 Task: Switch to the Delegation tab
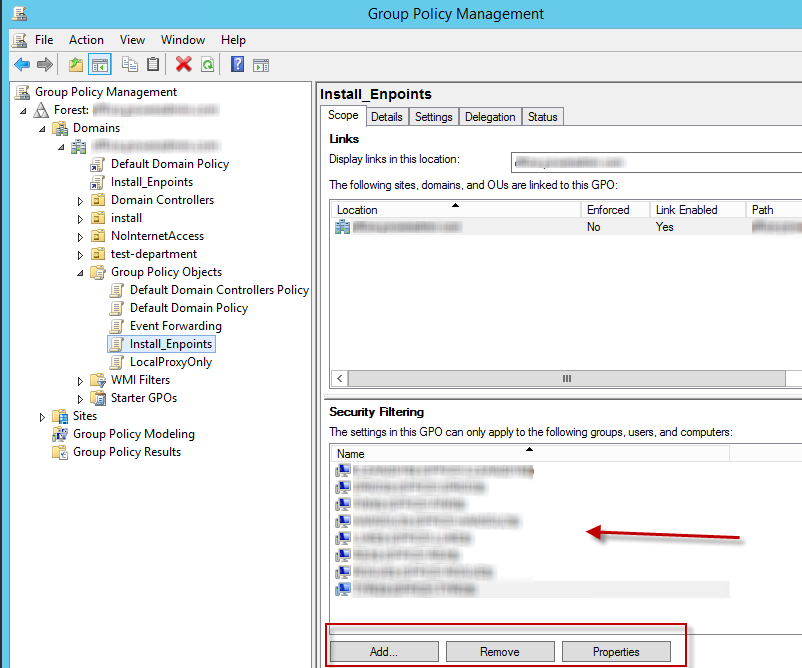(490, 117)
